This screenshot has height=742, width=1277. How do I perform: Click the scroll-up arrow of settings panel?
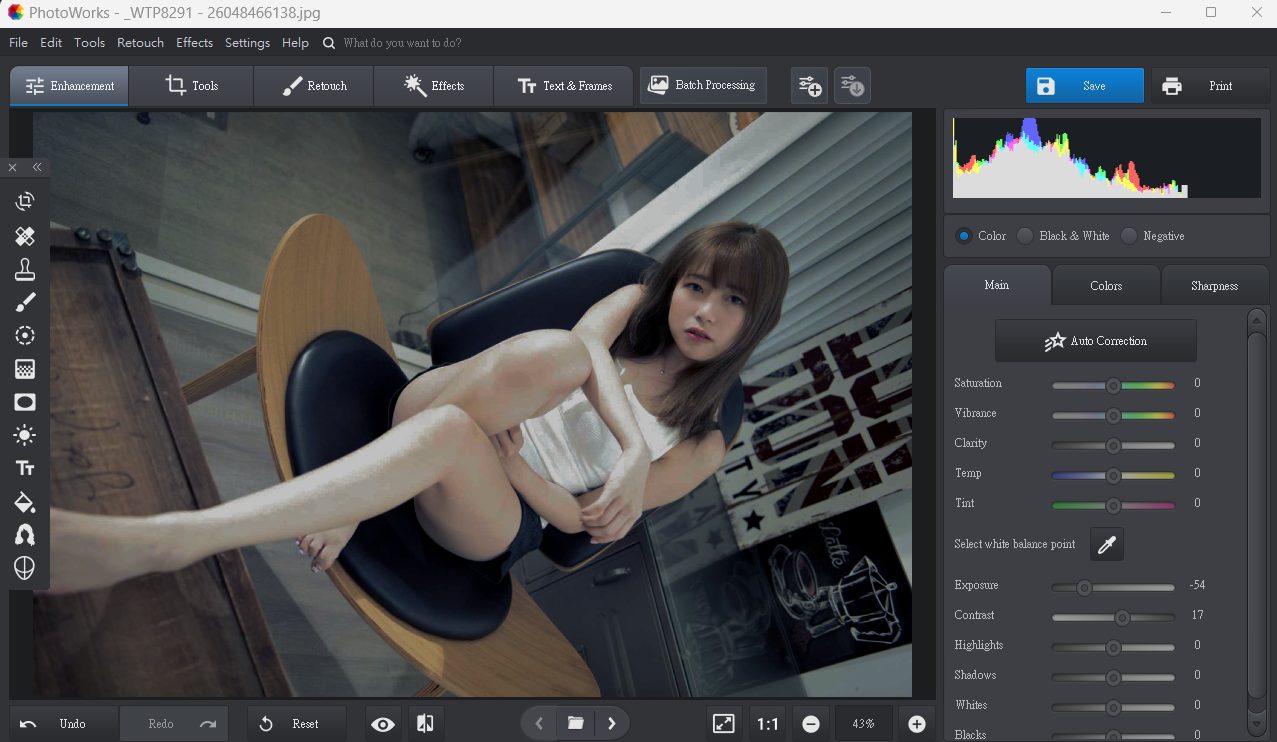click(x=1258, y=318)
